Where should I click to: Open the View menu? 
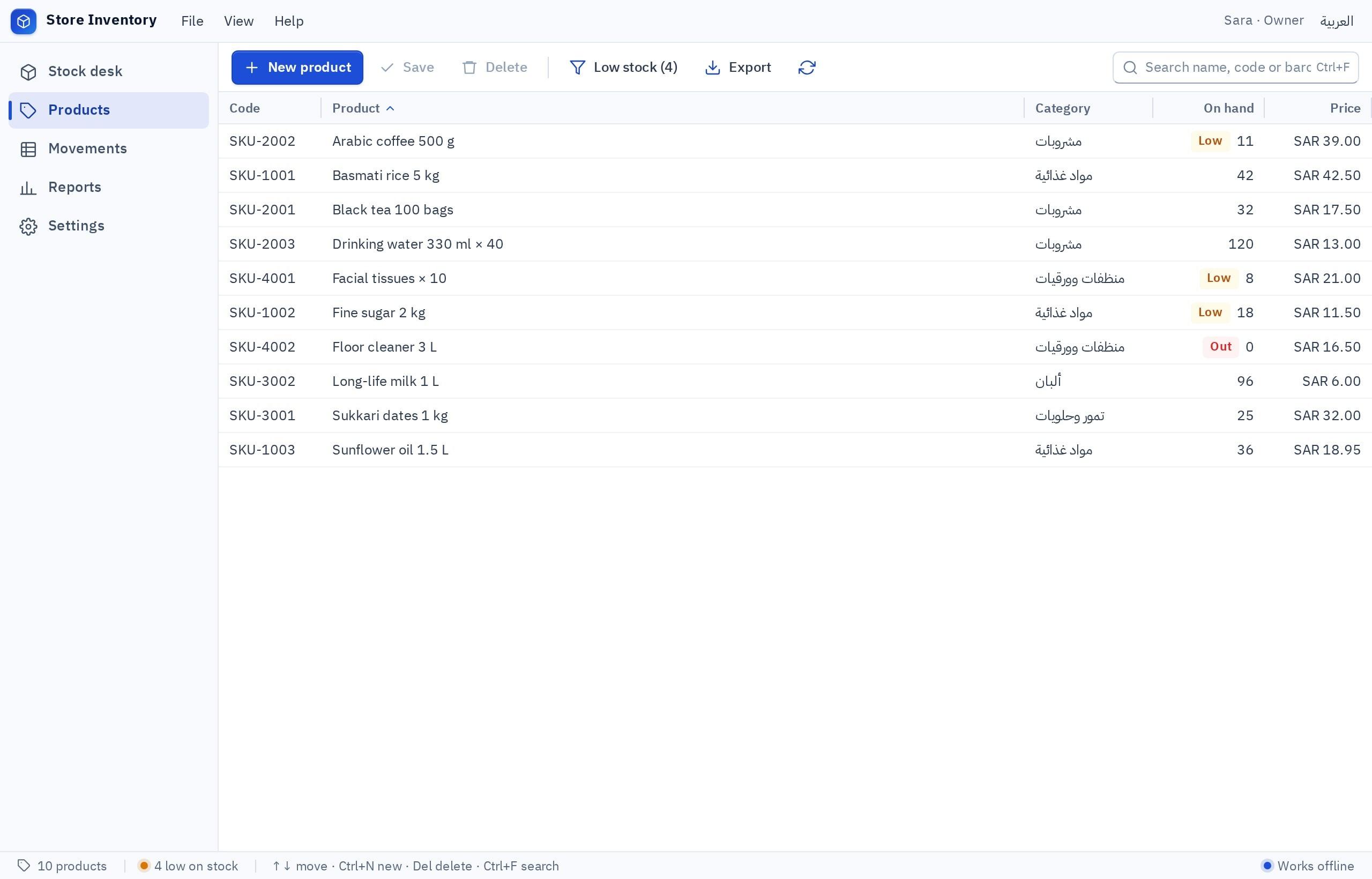click(238, 21)
